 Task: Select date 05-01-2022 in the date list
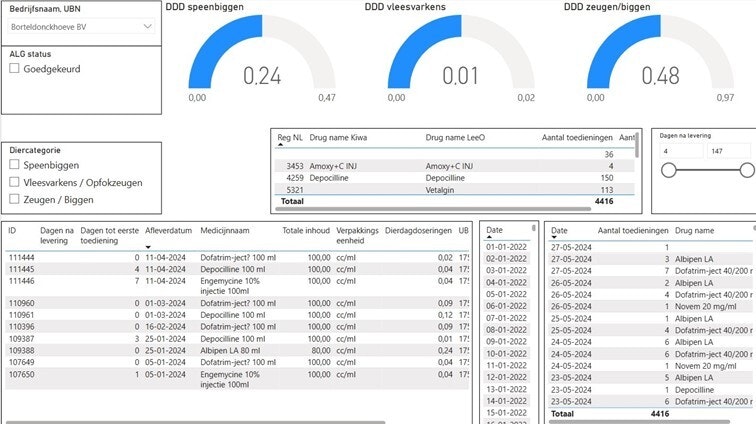click(504, 295)
